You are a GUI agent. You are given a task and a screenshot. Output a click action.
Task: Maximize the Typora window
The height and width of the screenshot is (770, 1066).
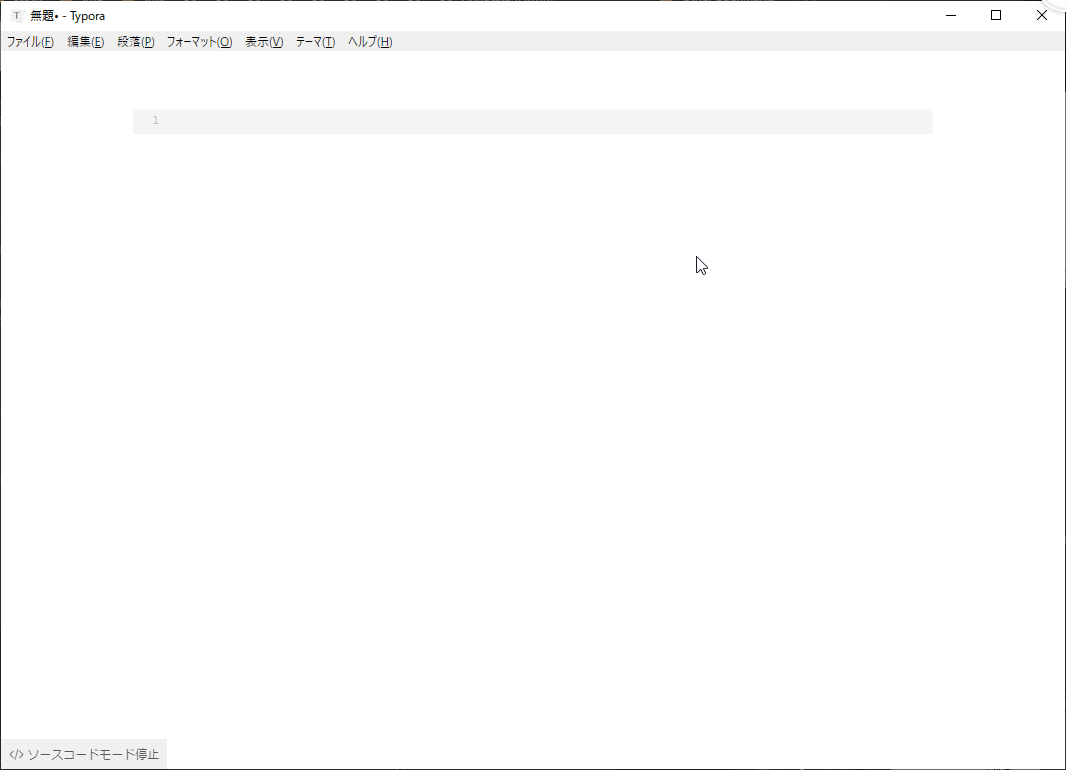click(x=996, y=15)
